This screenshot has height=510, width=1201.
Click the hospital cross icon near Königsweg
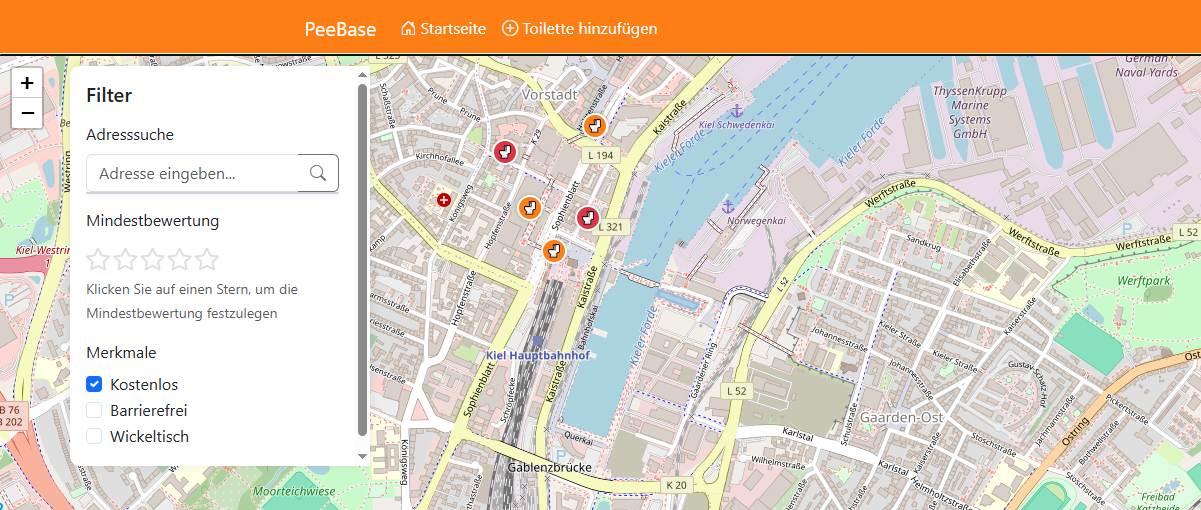(x=444, y=200)
